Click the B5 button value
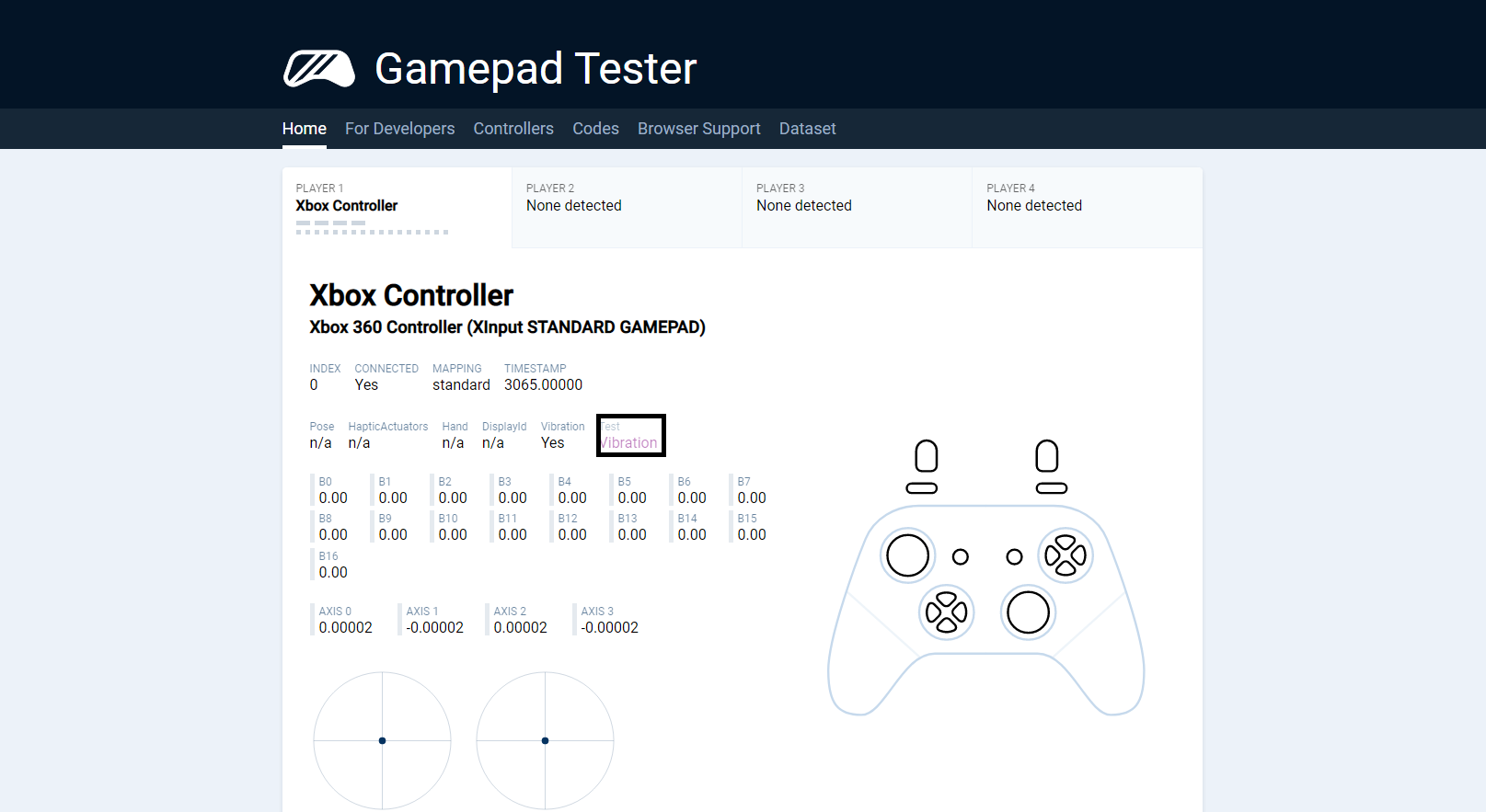Viewport: 1486px width, 812px height. coord(632,498)
